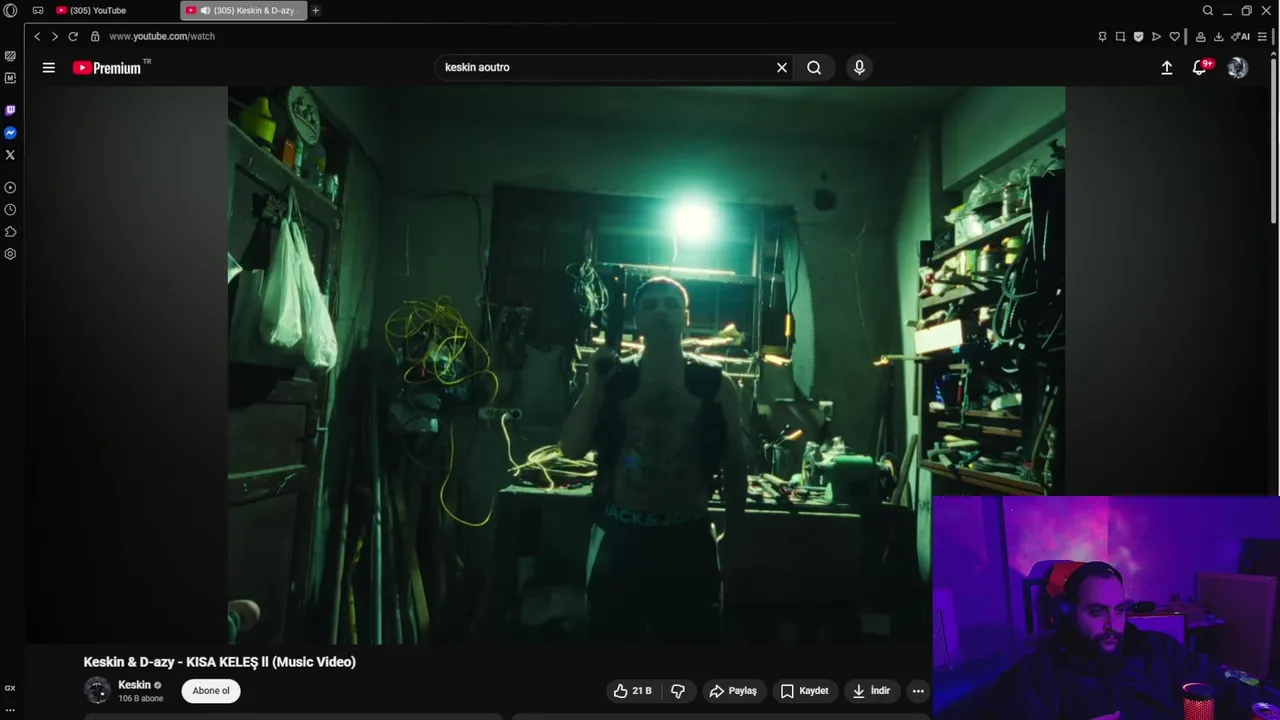This screenshot has width=1280, height=720.
Task: Share video with Paylaş button
Action: click(x=733, y=691)
